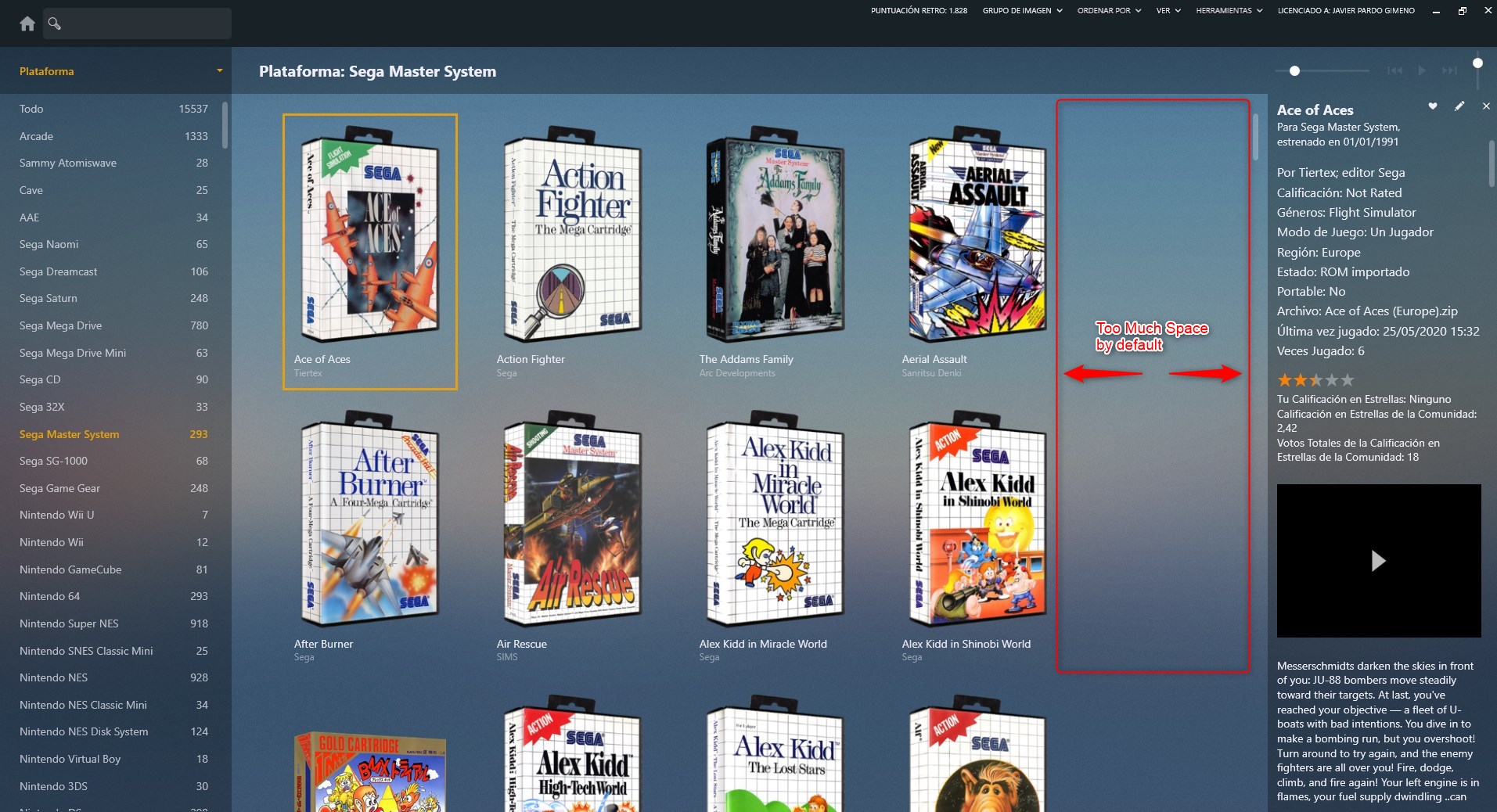
Task: Open Sega 32X platform
Action: tap(113, 407)
